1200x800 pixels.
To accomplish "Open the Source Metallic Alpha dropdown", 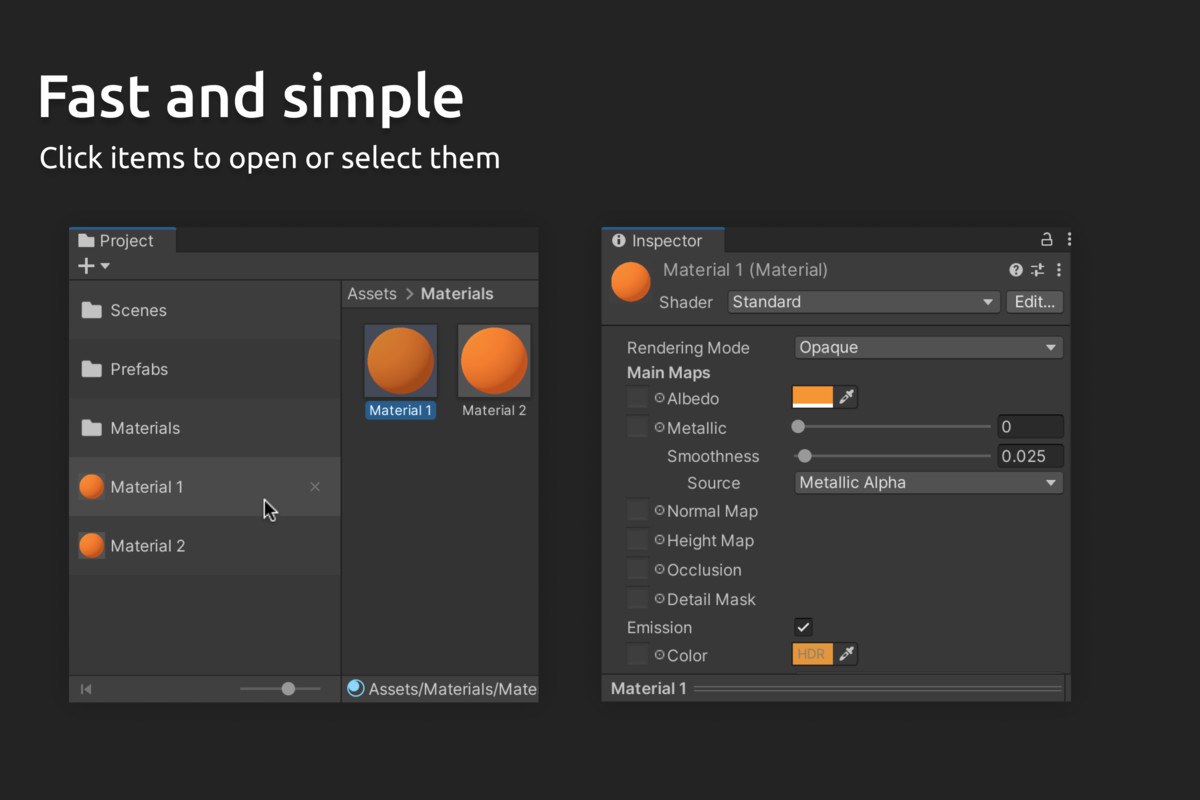I will click(x=929, y=483).
